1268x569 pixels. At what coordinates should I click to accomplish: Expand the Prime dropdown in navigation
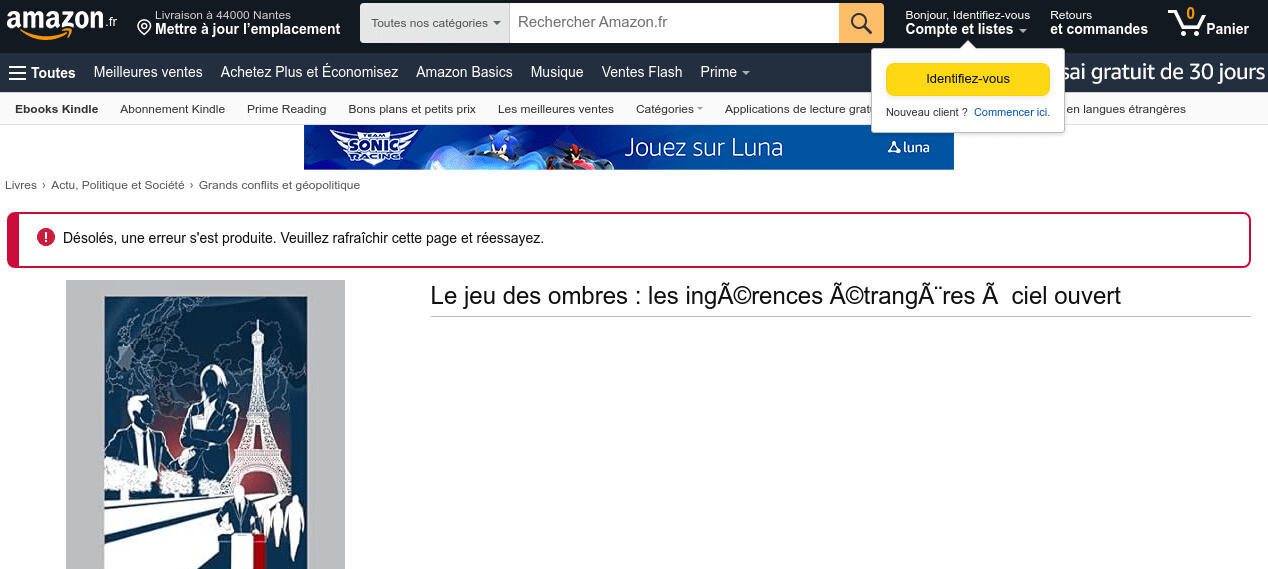click(725, 72)
